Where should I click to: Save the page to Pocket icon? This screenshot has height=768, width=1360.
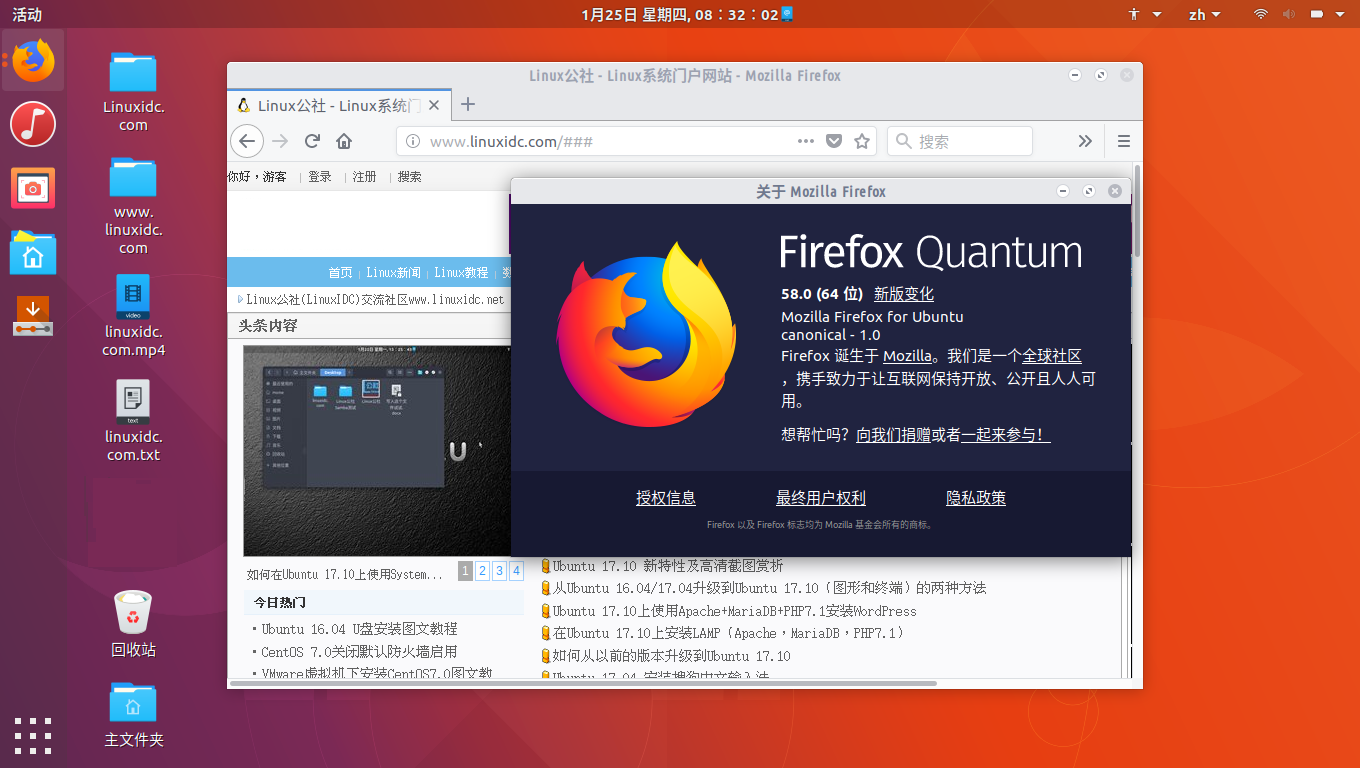point(834,141)
